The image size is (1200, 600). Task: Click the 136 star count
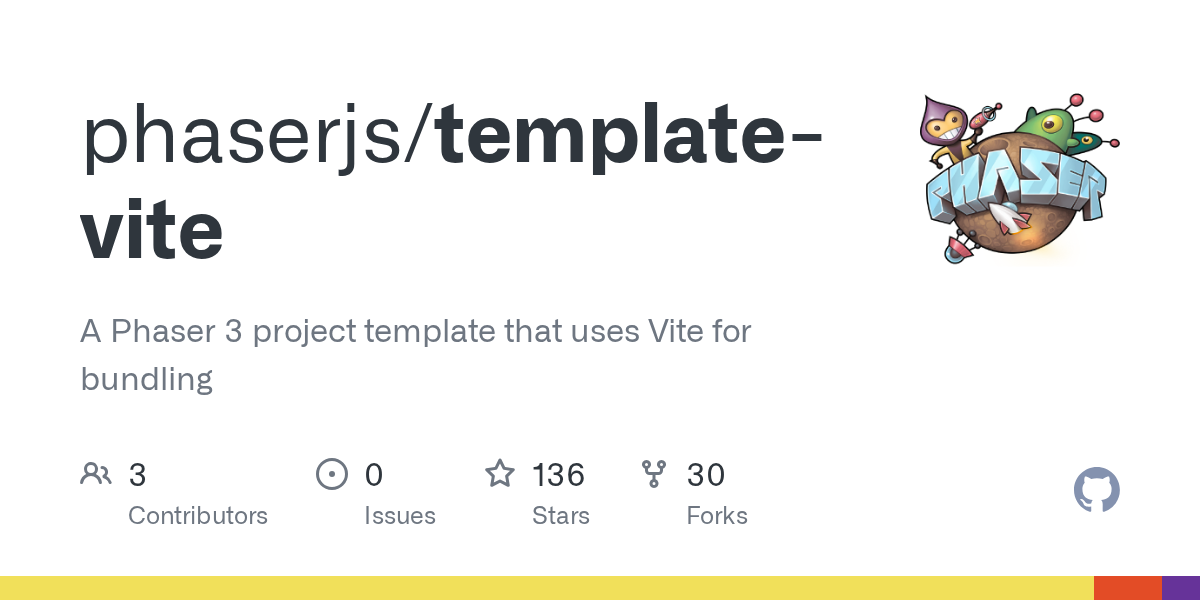coord(558,474)
